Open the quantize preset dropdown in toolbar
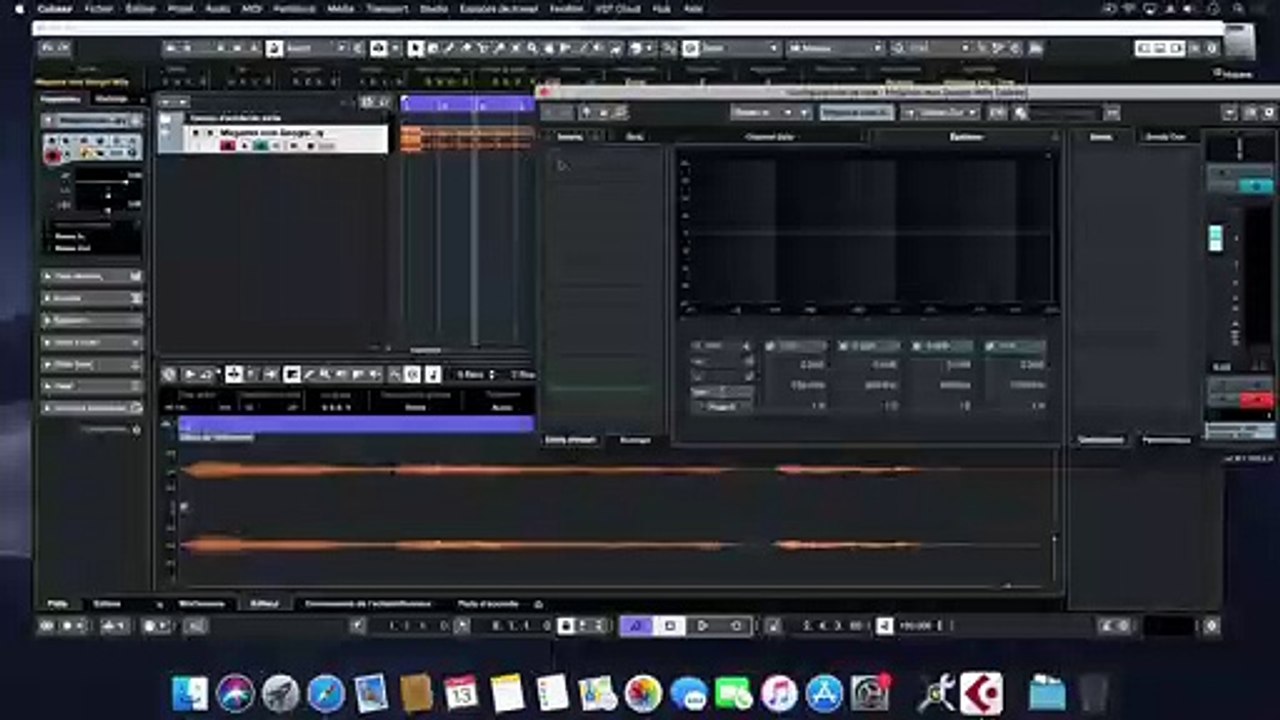 click(932, 48)
